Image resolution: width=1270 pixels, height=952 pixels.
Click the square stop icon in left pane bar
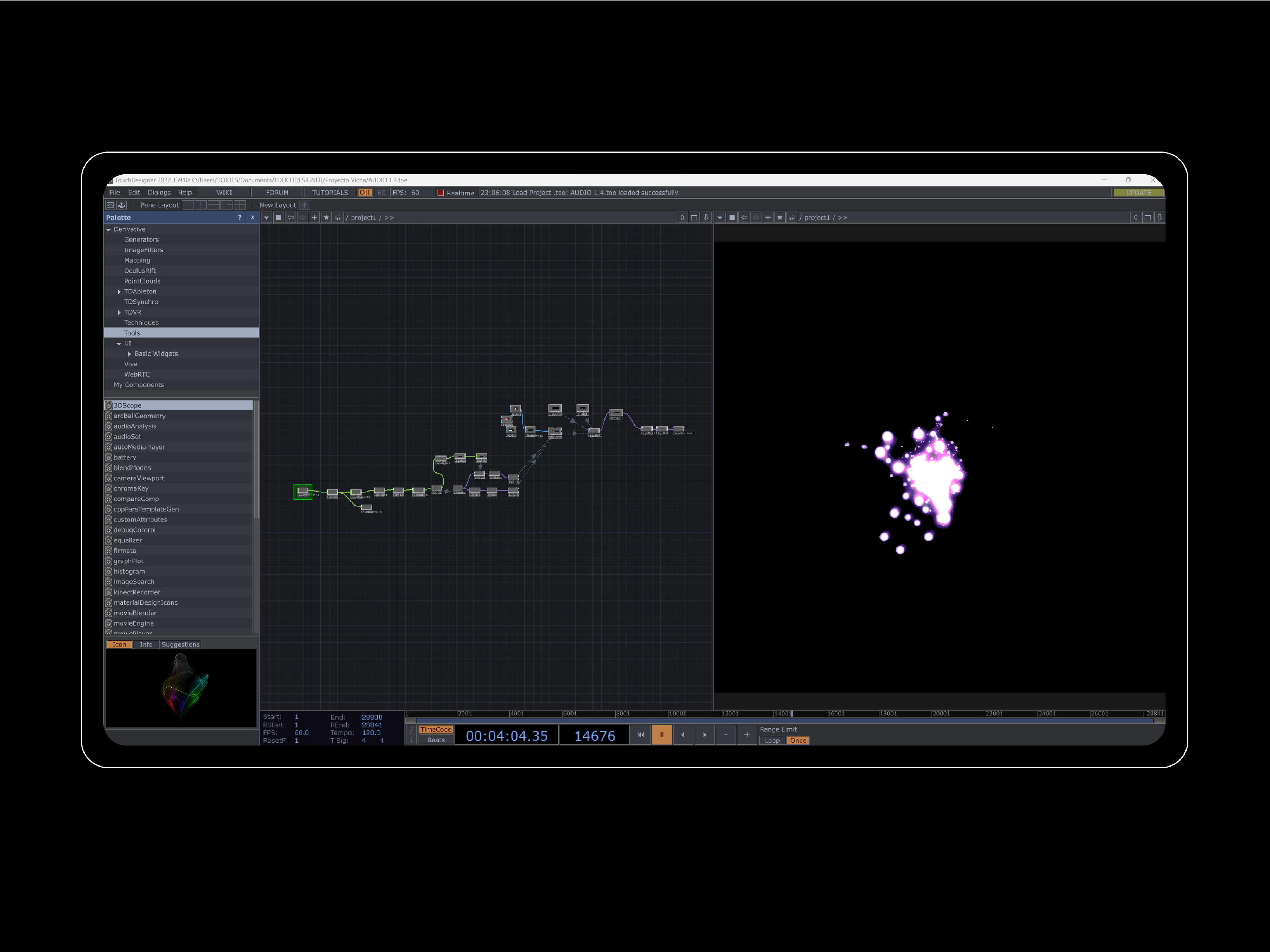coord(279,217)
